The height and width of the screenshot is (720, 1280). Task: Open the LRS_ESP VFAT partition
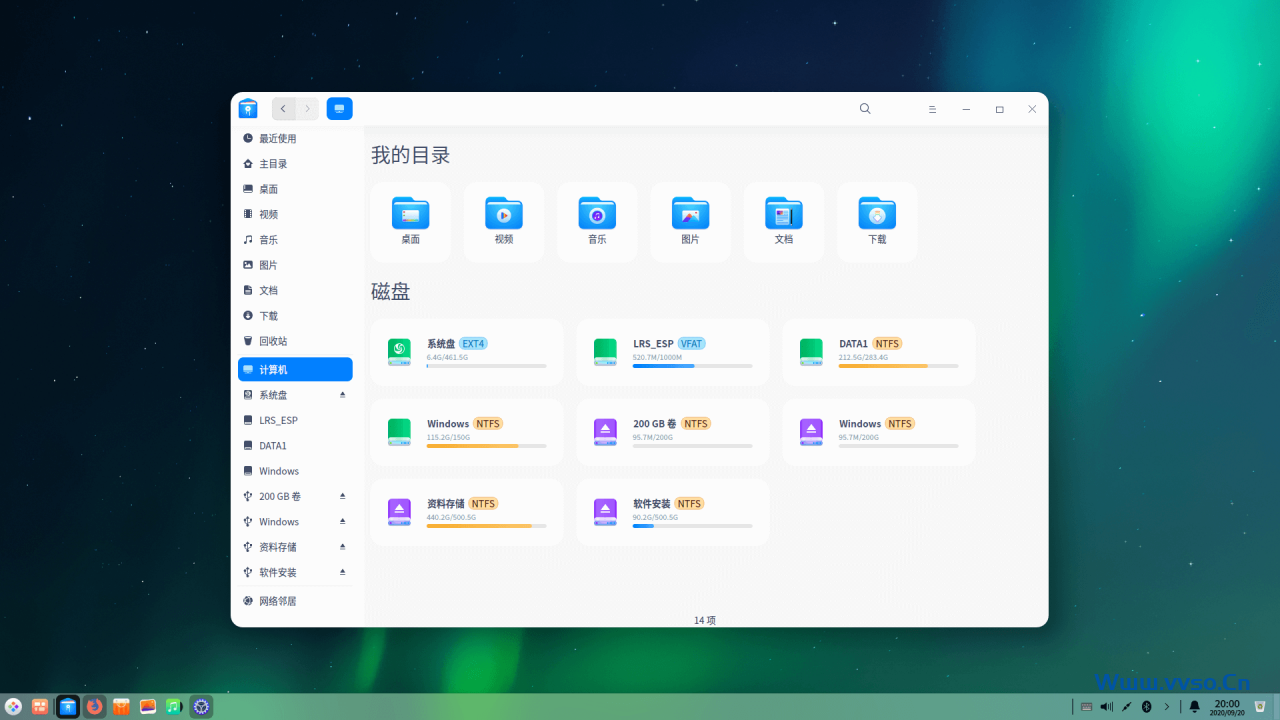pyautogui.click(x=672, y=352)
